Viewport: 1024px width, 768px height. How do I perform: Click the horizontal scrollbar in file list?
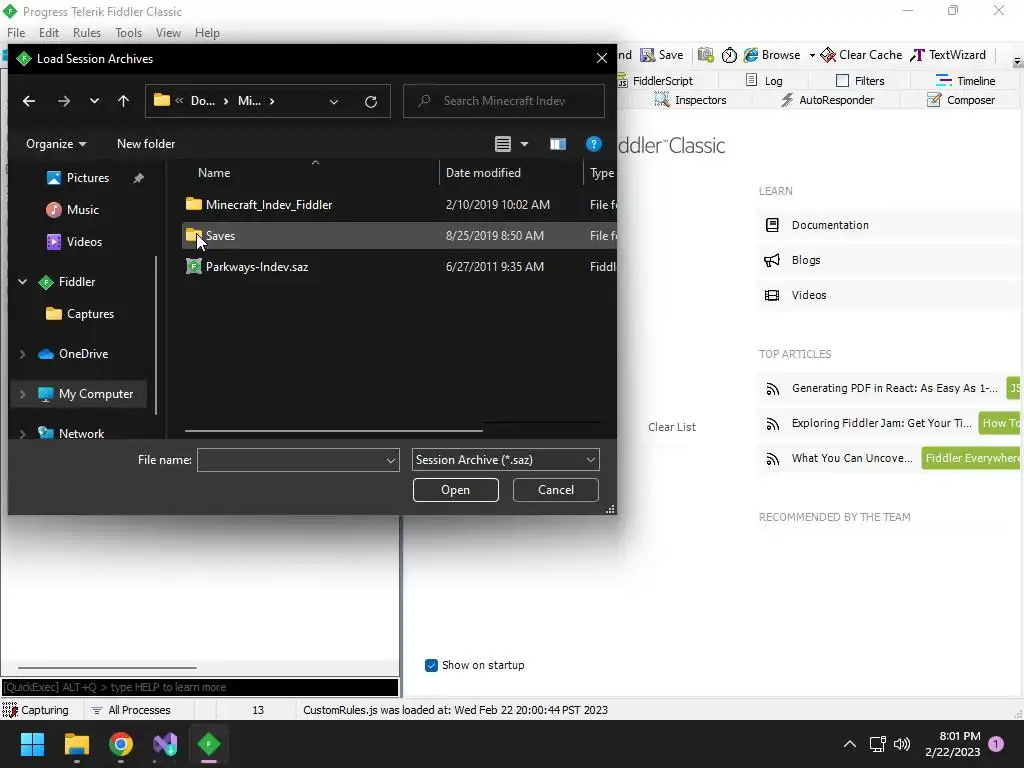click(x=334, y=430)
